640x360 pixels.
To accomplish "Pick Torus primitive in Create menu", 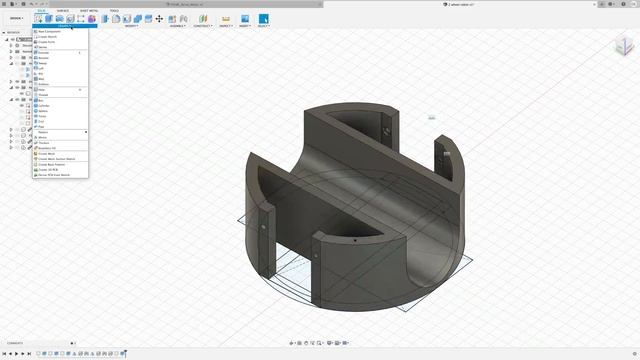I will pos(60,116).
